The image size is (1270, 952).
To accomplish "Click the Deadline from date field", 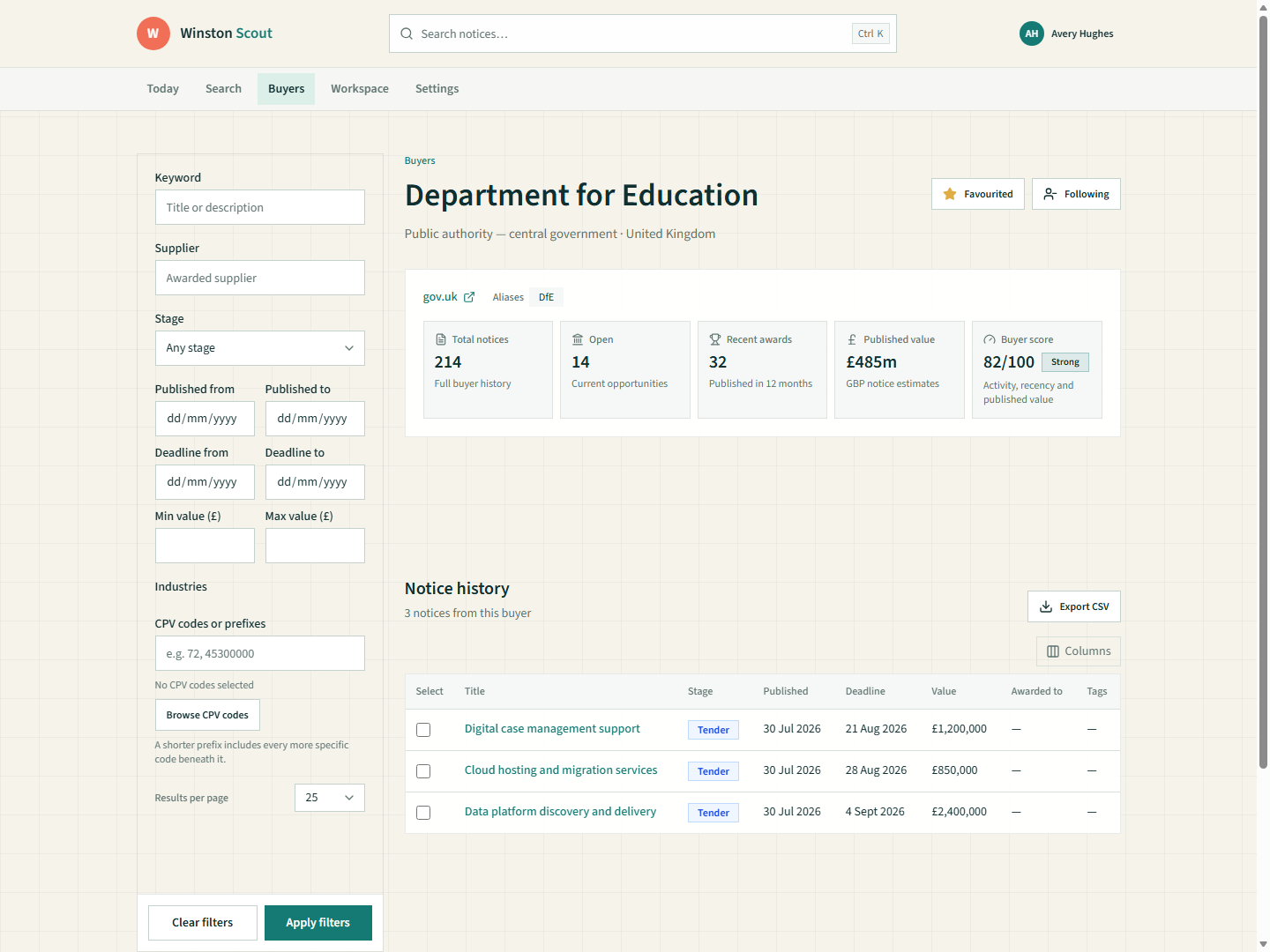I will (x=205, y=482).
